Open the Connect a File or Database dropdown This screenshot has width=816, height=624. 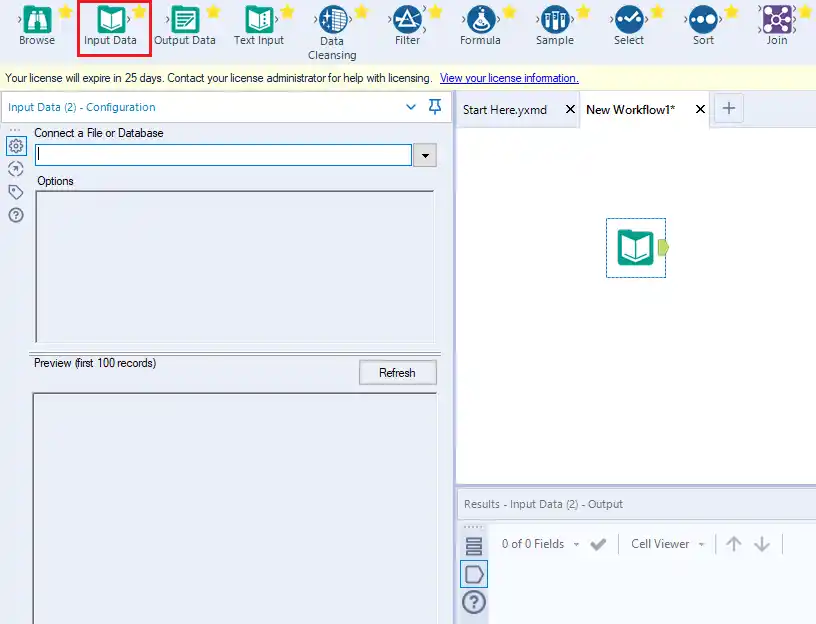[425, 155]
